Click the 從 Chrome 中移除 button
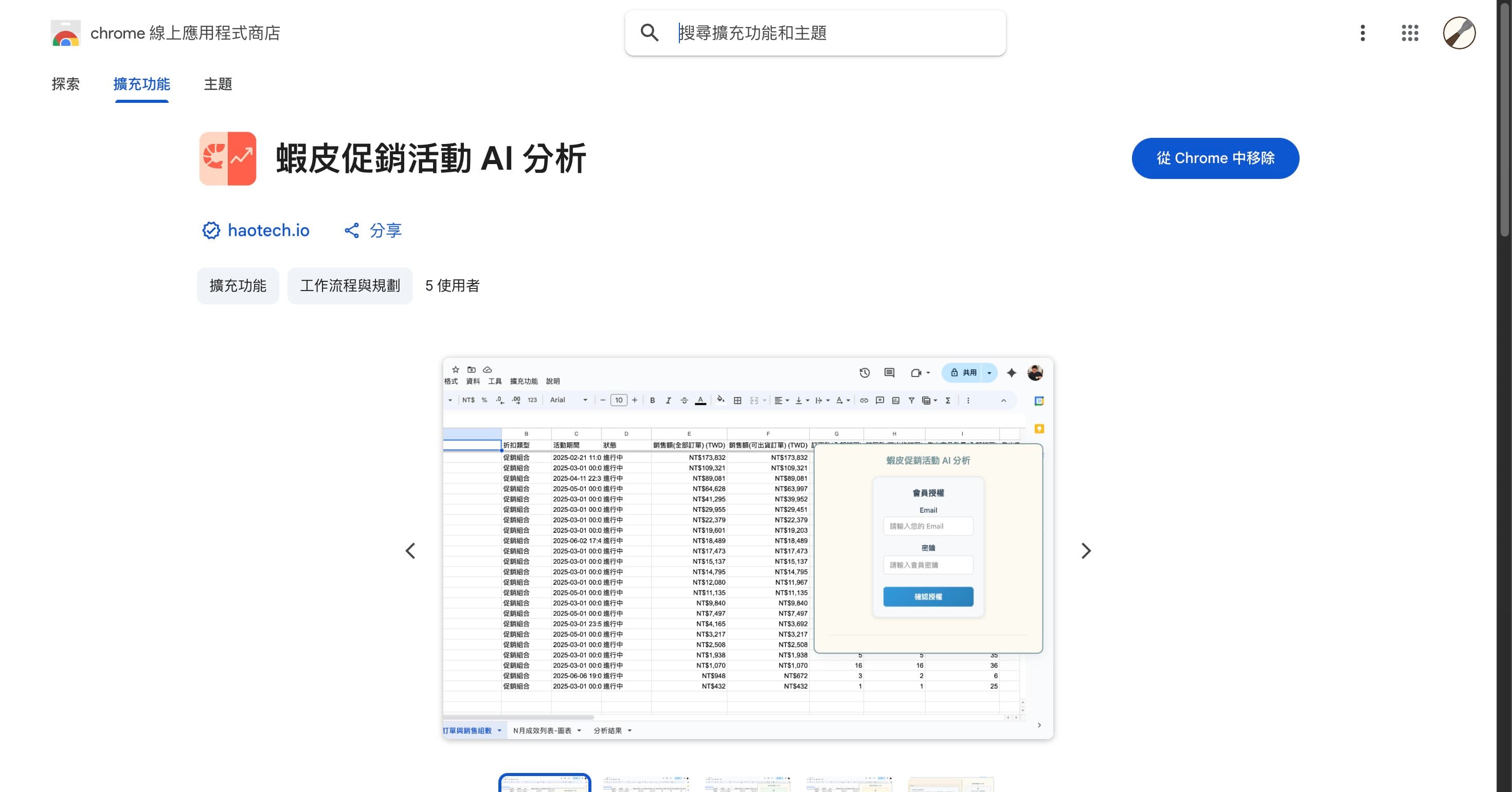This screenshot has height=792, width=1512. coord(1215,158)
